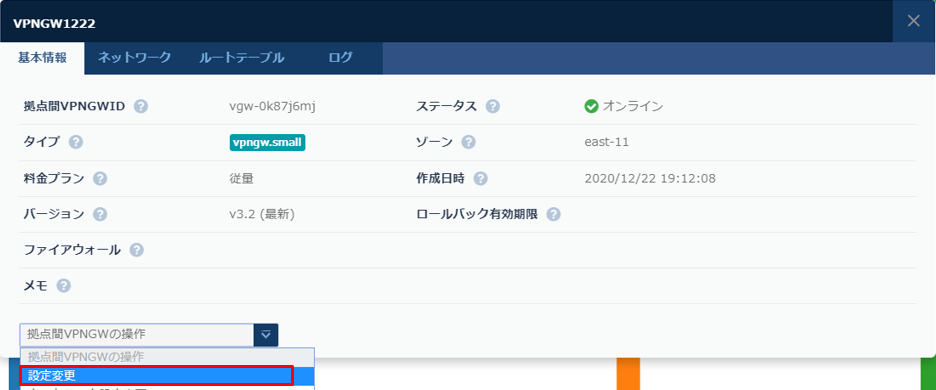Click help icon next to バージョン
The image size is (936, 390).
tap(100, 214)
